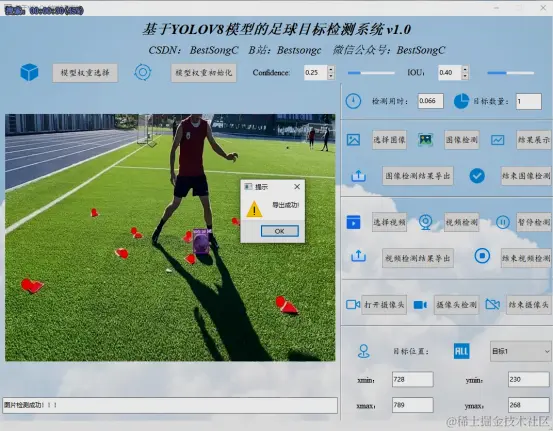
Task: Click the upload icon beside 视频检测结果导出
Action: (358, 256)
